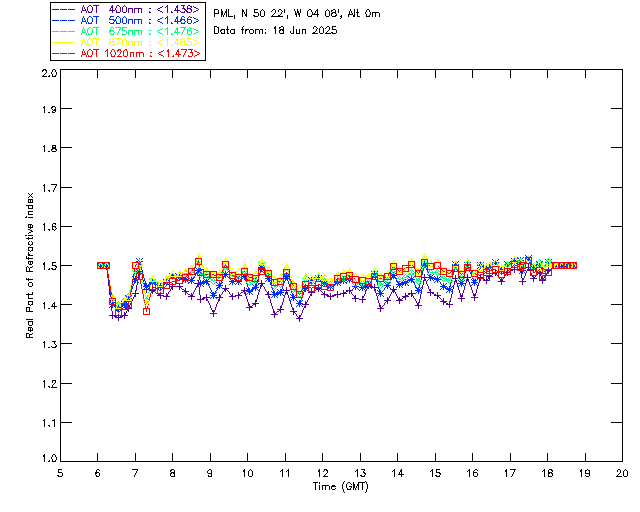Click the 1.8 y-axis tick label
Viewport: 640px width, 512px height.
49,148
